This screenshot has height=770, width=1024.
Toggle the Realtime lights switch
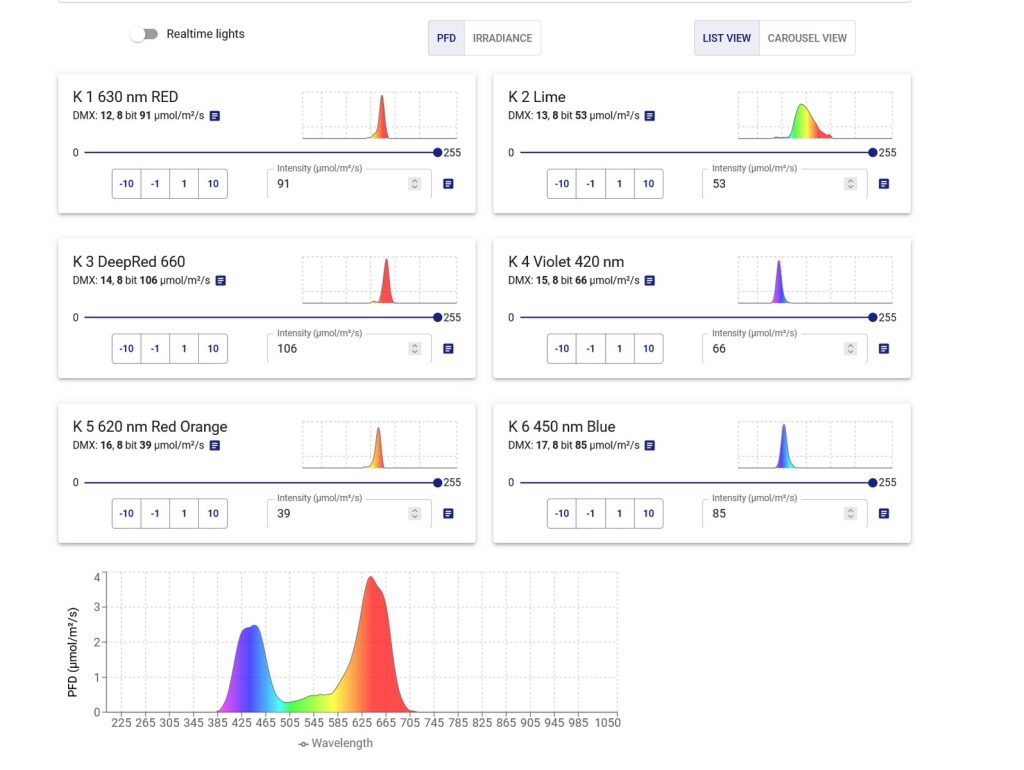(144, 34)
